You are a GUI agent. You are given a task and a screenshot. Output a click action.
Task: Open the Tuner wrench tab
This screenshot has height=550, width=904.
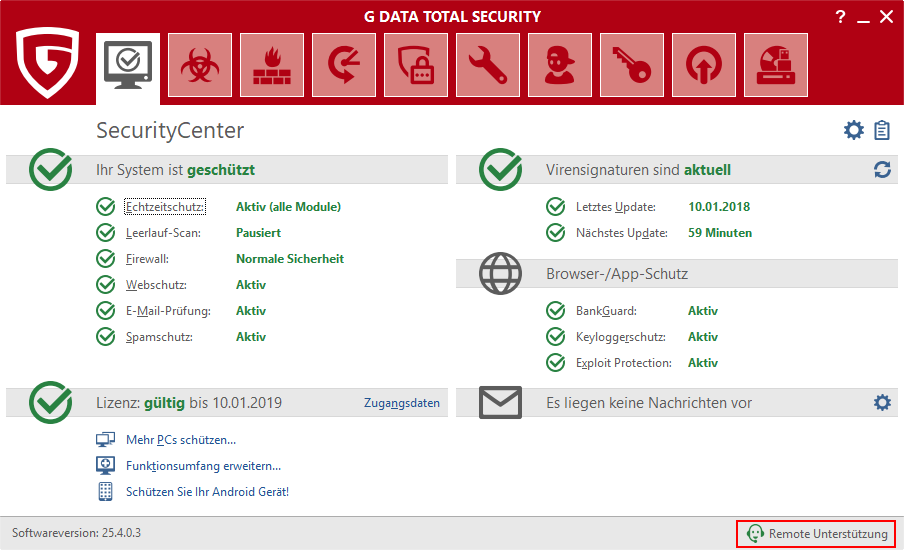(x=488, y=65)
